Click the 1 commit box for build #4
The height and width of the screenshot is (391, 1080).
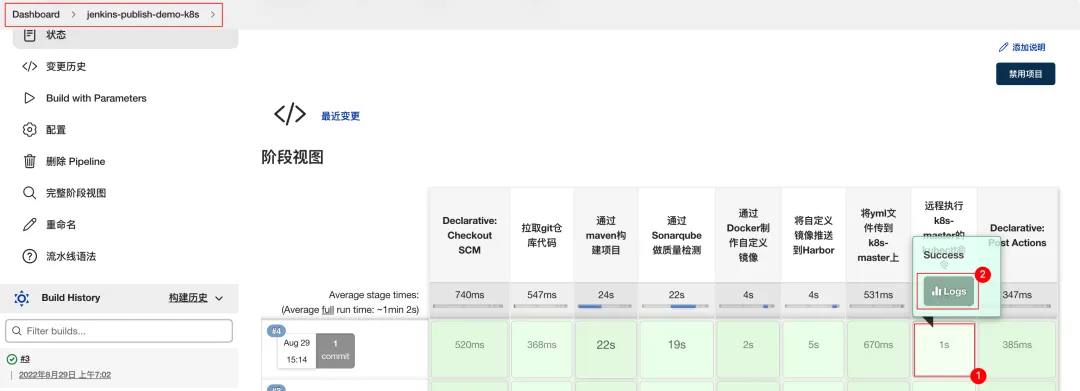(335, 350)
